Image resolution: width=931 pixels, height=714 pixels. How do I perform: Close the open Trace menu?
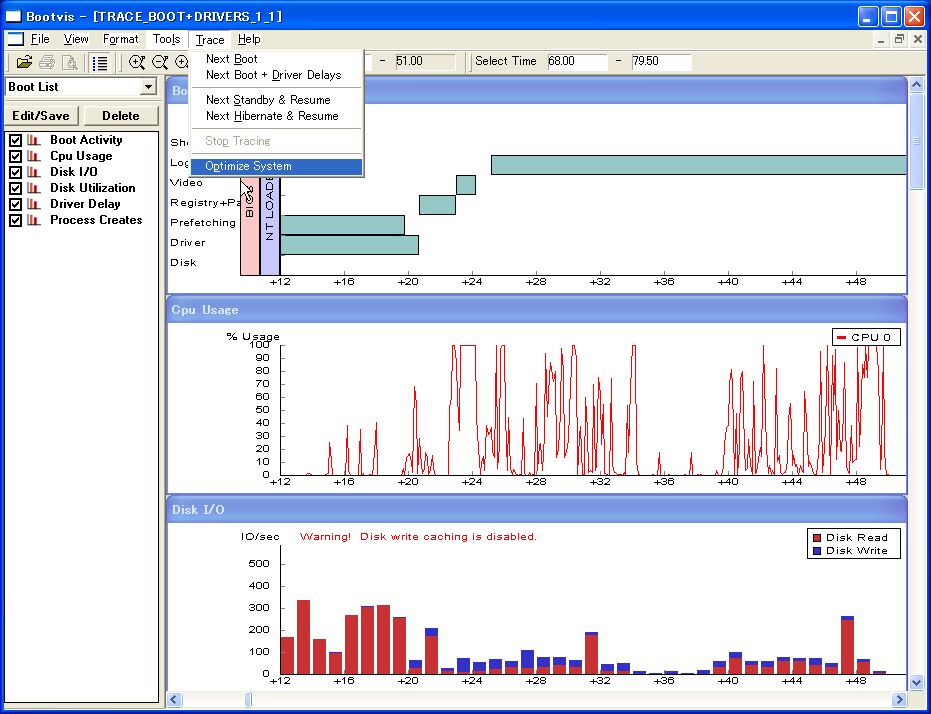point(210,40)
